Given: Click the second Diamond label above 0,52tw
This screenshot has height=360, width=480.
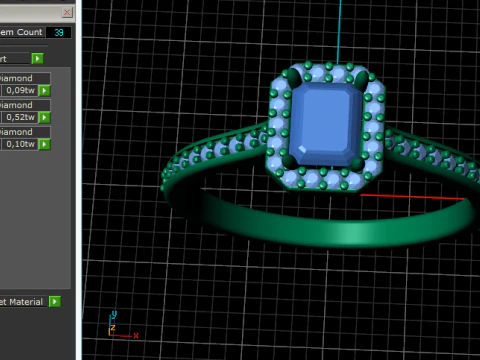Looking at the screenshot, I should tap(25, 105).
